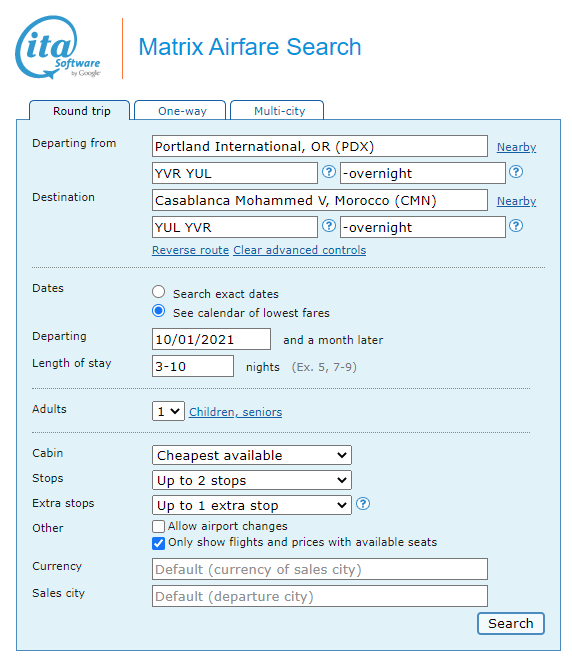The height and width of the screenshot is (665, 572).
Task: Open help icon beside YVR YUL routing field
Action: click(x=329, y=172)
